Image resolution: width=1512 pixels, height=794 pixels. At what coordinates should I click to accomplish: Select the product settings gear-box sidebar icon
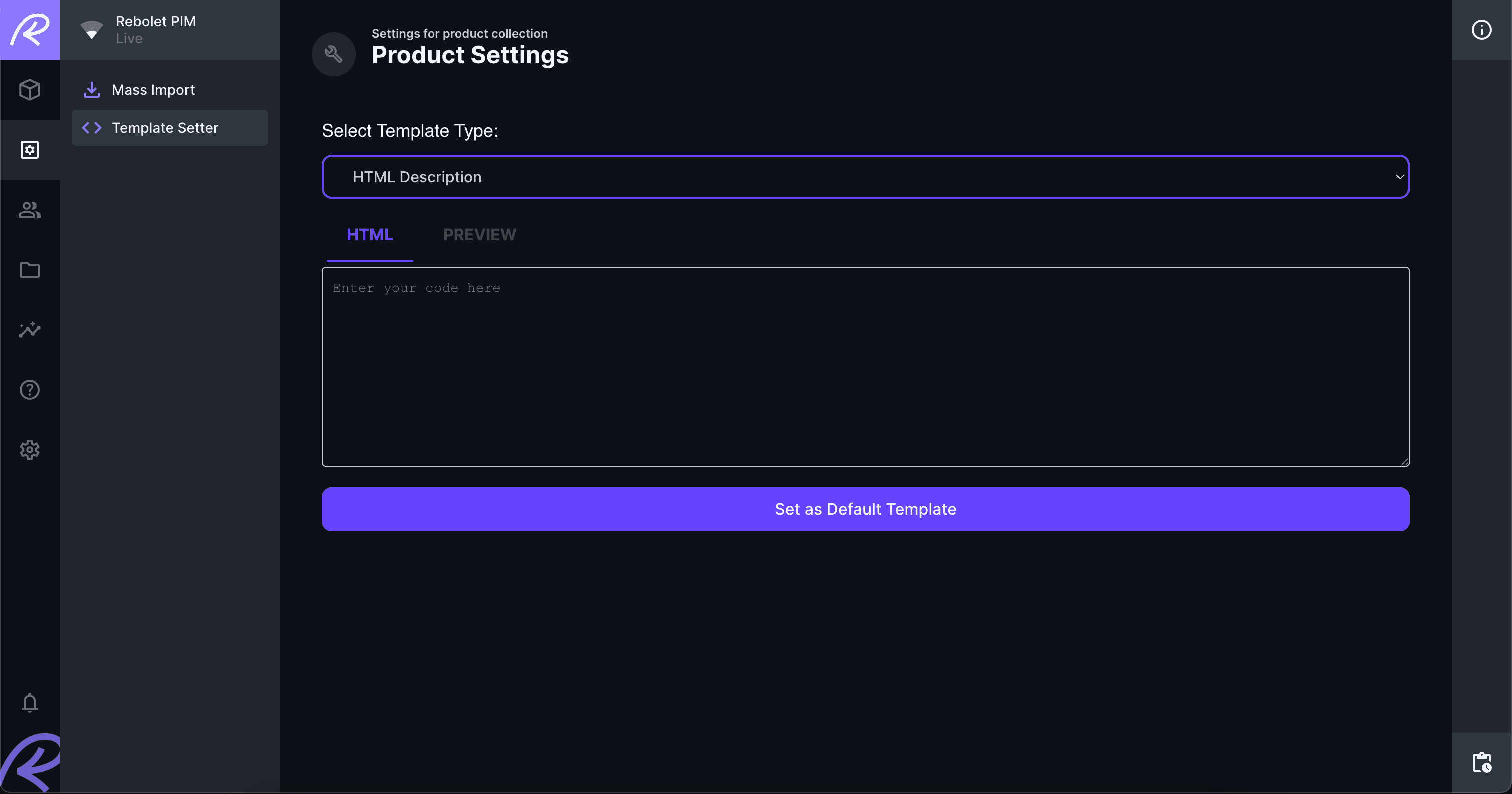[30, 150]
